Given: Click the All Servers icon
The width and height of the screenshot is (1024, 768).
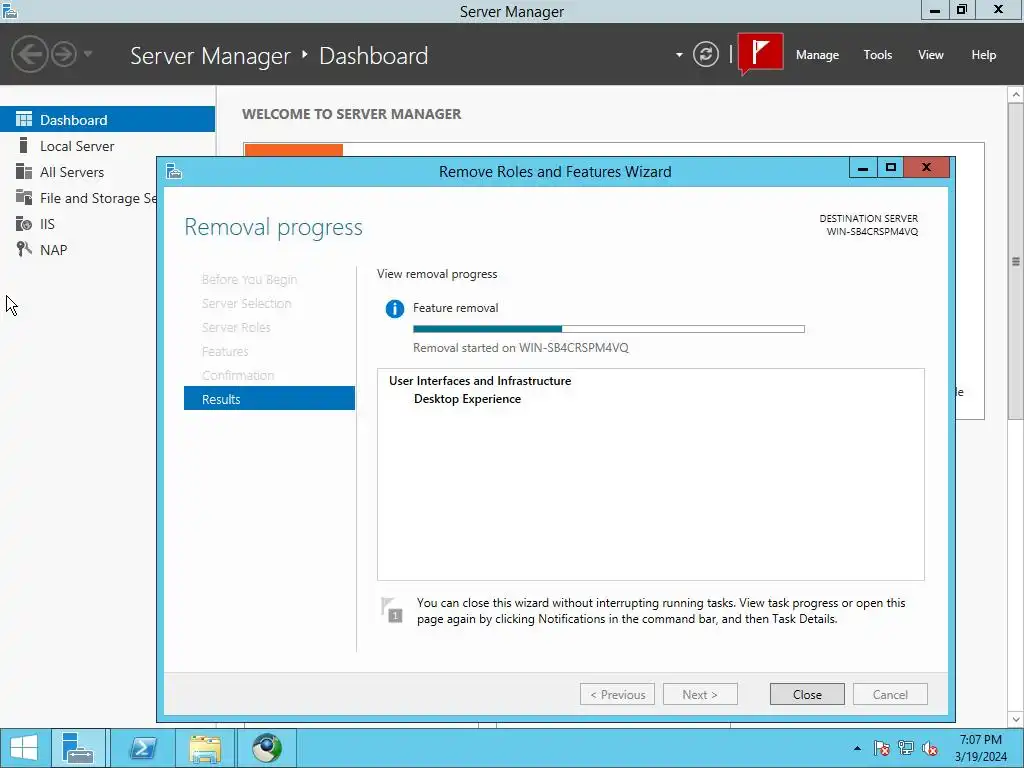Looking at the screenshot, I should pyautogui.click(x=24, y=171).
